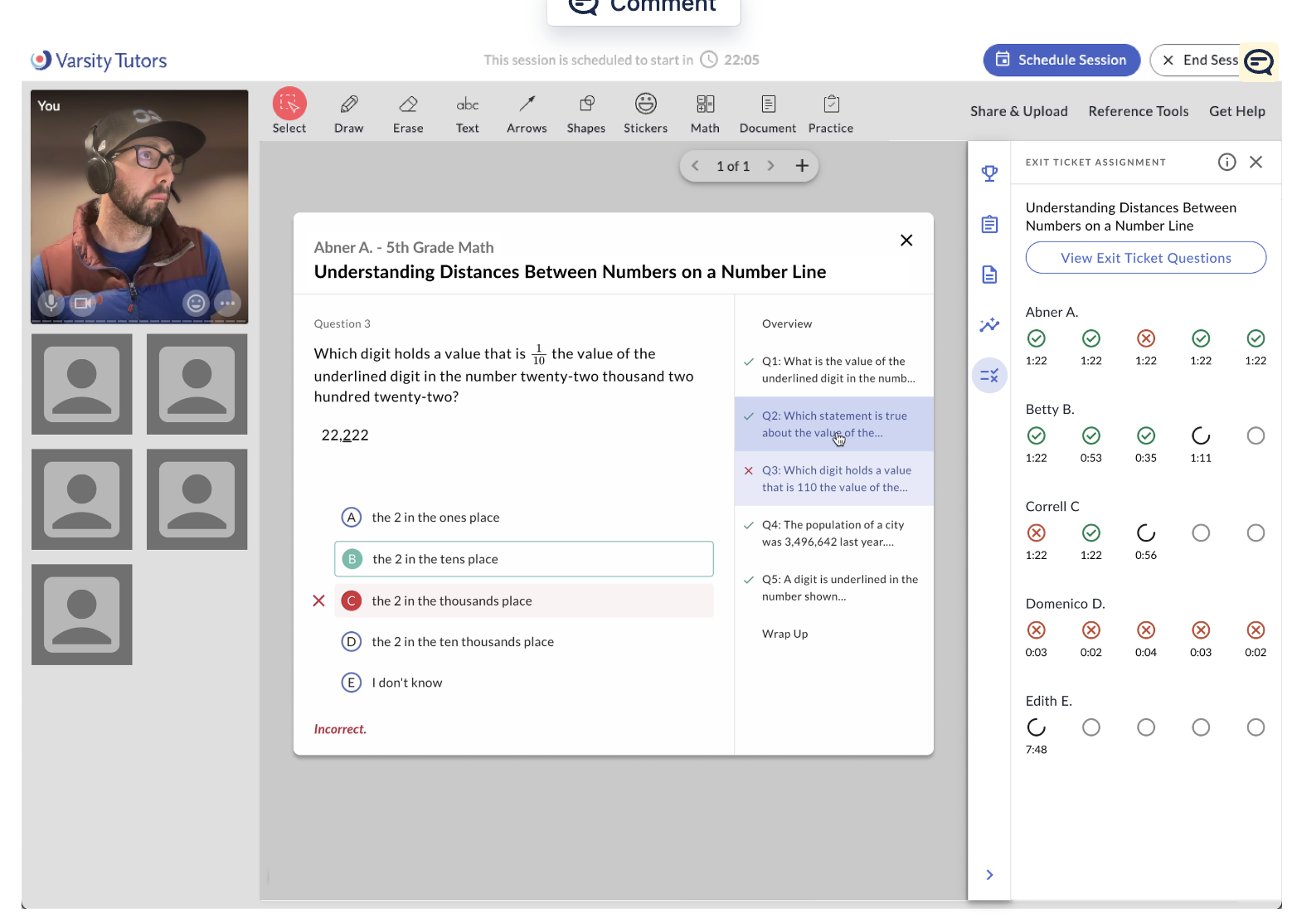Click the exit ticket info icon

(1226, 163)
